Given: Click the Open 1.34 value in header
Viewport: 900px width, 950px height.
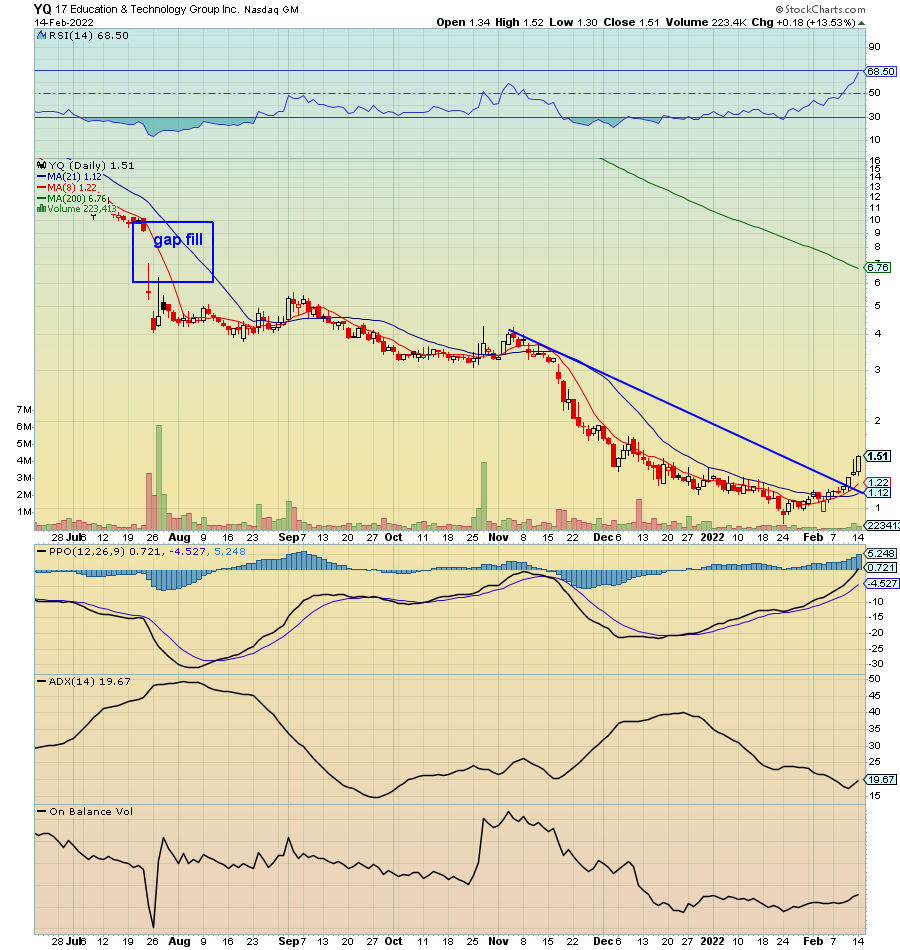Looking at the screenshot, I should point(463,22).
